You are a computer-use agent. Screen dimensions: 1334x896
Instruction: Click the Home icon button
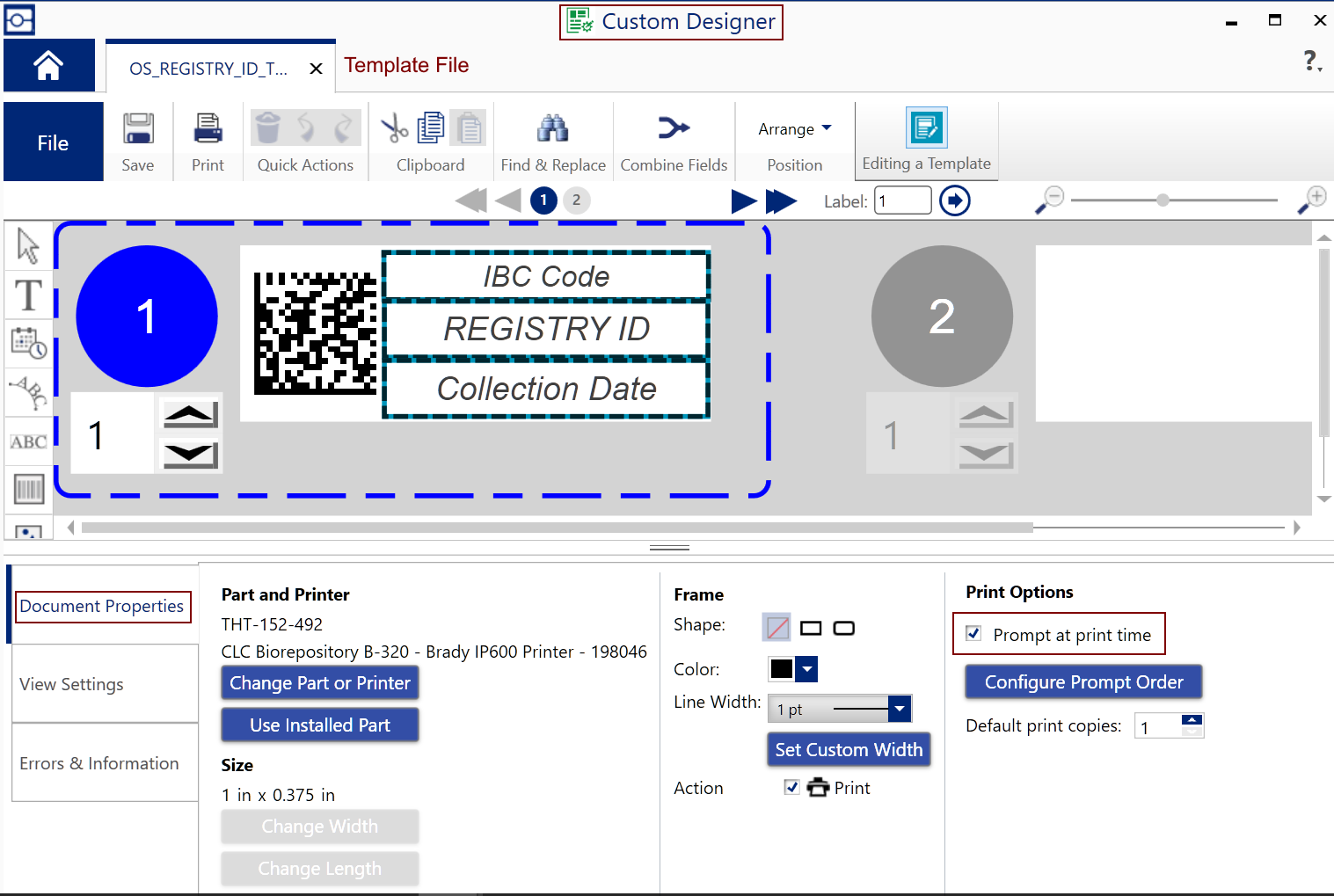pyautogui.click(x=48, y=66)
